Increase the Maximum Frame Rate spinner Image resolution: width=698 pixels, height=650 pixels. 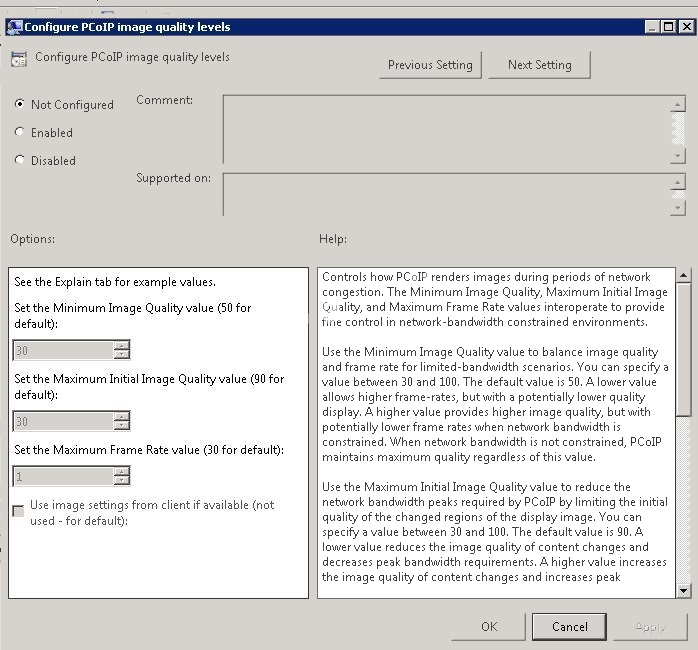(x=122, y=471)
